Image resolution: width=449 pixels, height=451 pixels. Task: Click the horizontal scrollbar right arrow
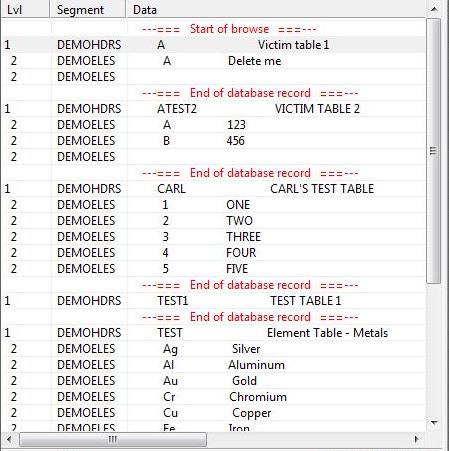417,439
